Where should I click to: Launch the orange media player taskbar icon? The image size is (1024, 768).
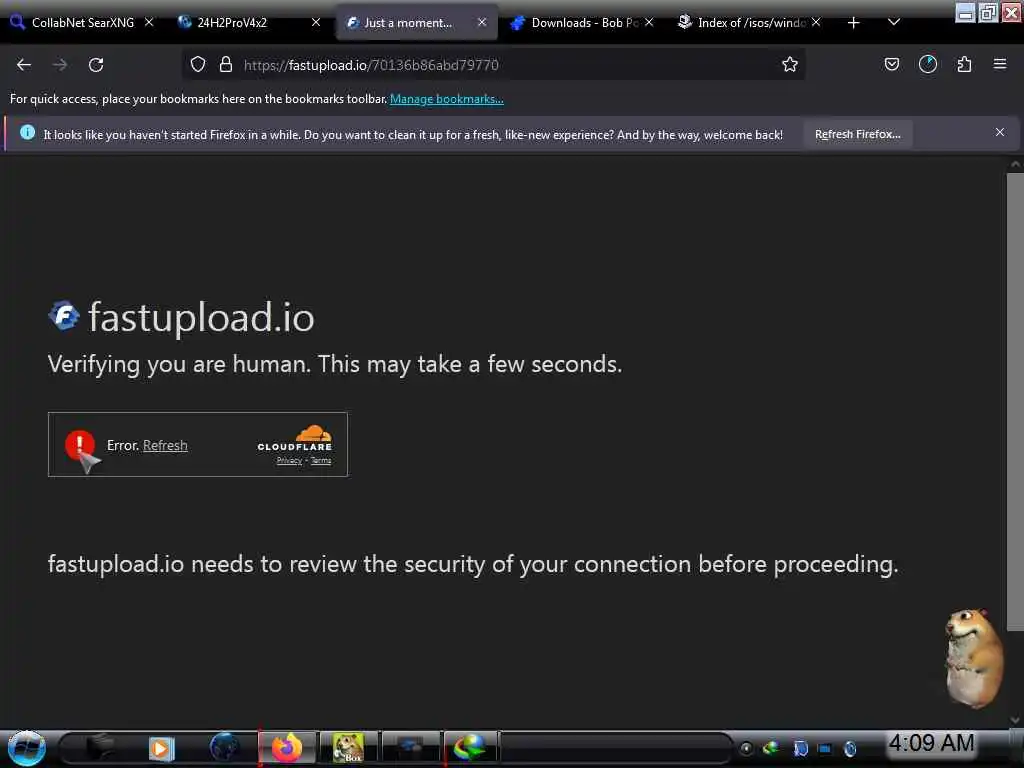161,748
